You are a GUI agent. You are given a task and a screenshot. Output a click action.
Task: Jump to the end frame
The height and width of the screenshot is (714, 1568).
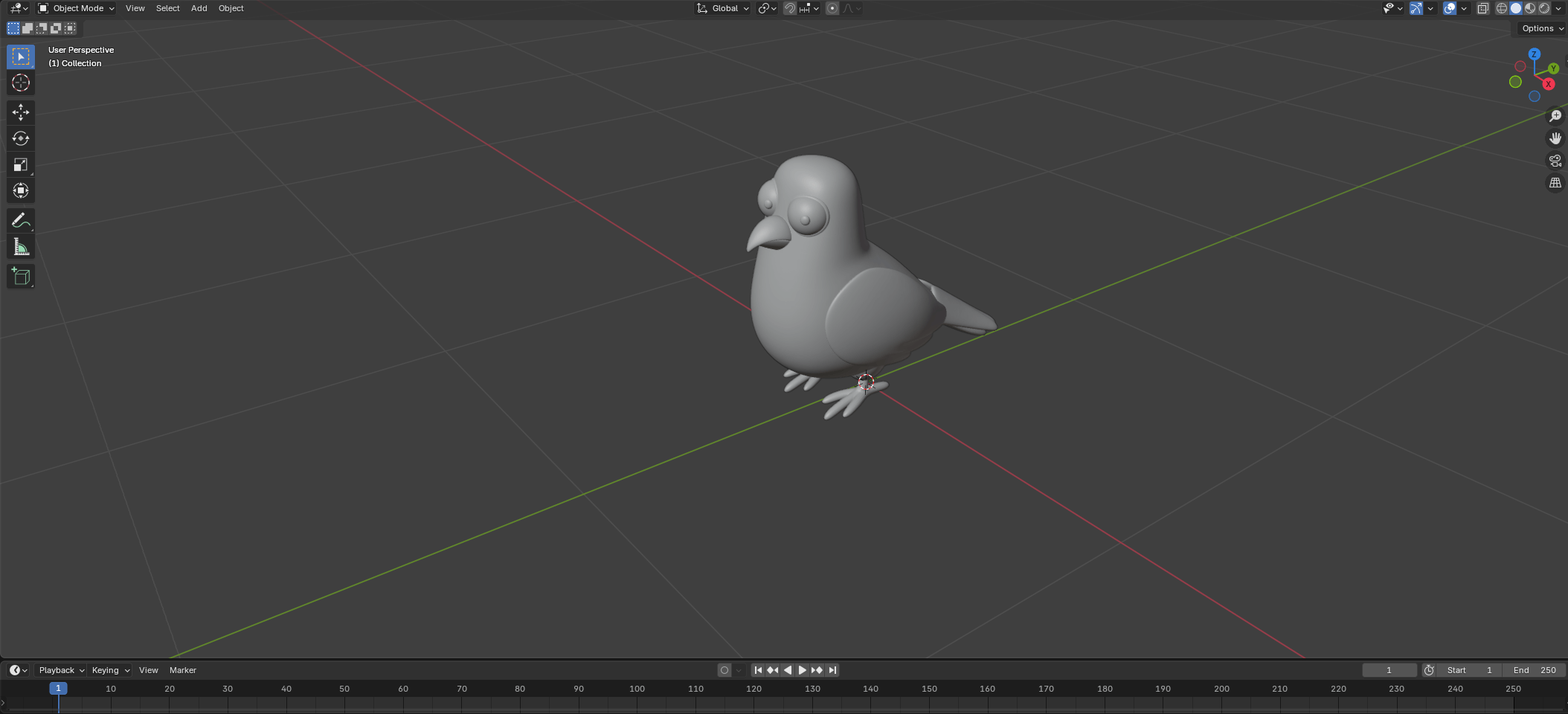pos(832,670)
